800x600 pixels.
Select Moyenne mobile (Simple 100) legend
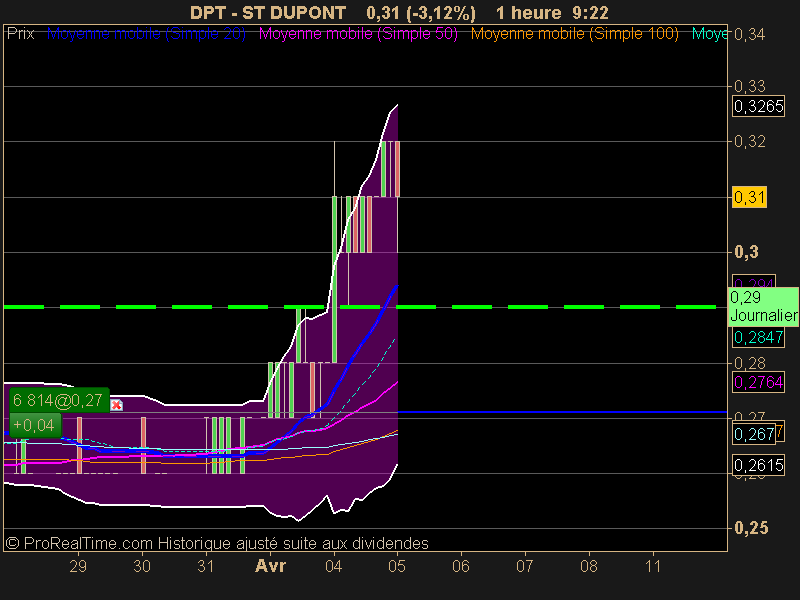click(x=574, y=34)
